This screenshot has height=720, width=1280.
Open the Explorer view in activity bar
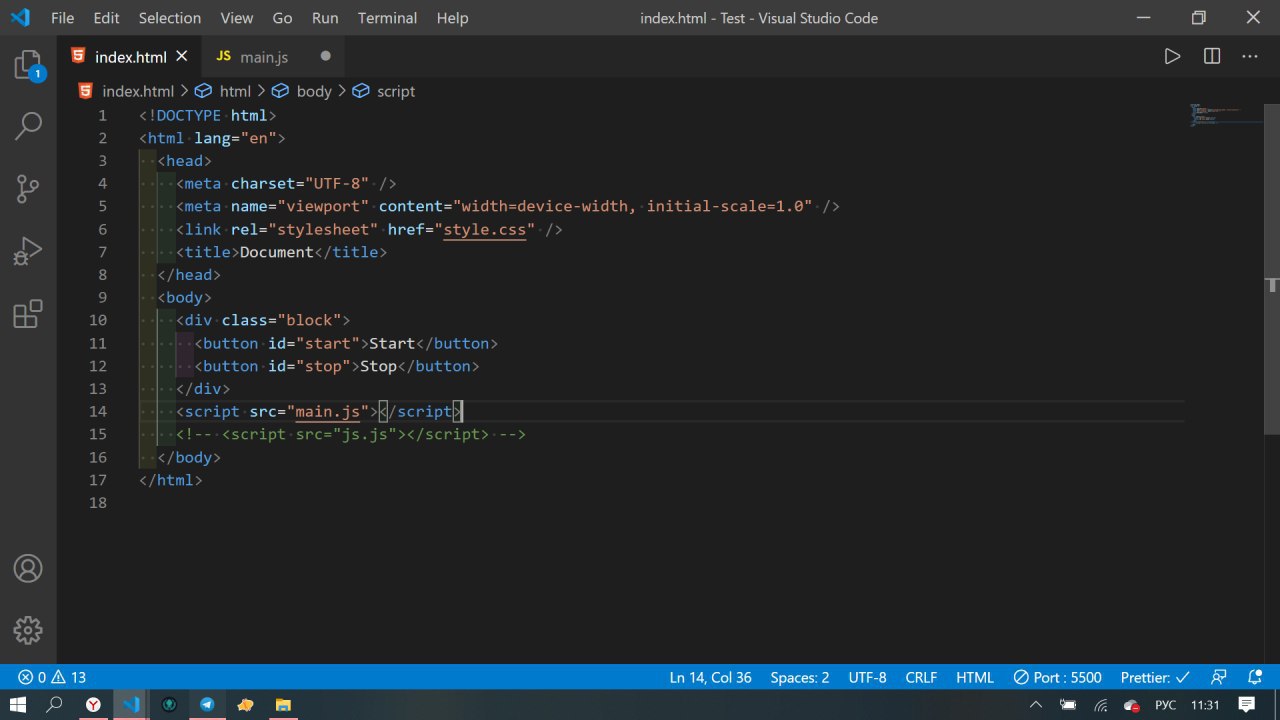(x=28, y=67)
